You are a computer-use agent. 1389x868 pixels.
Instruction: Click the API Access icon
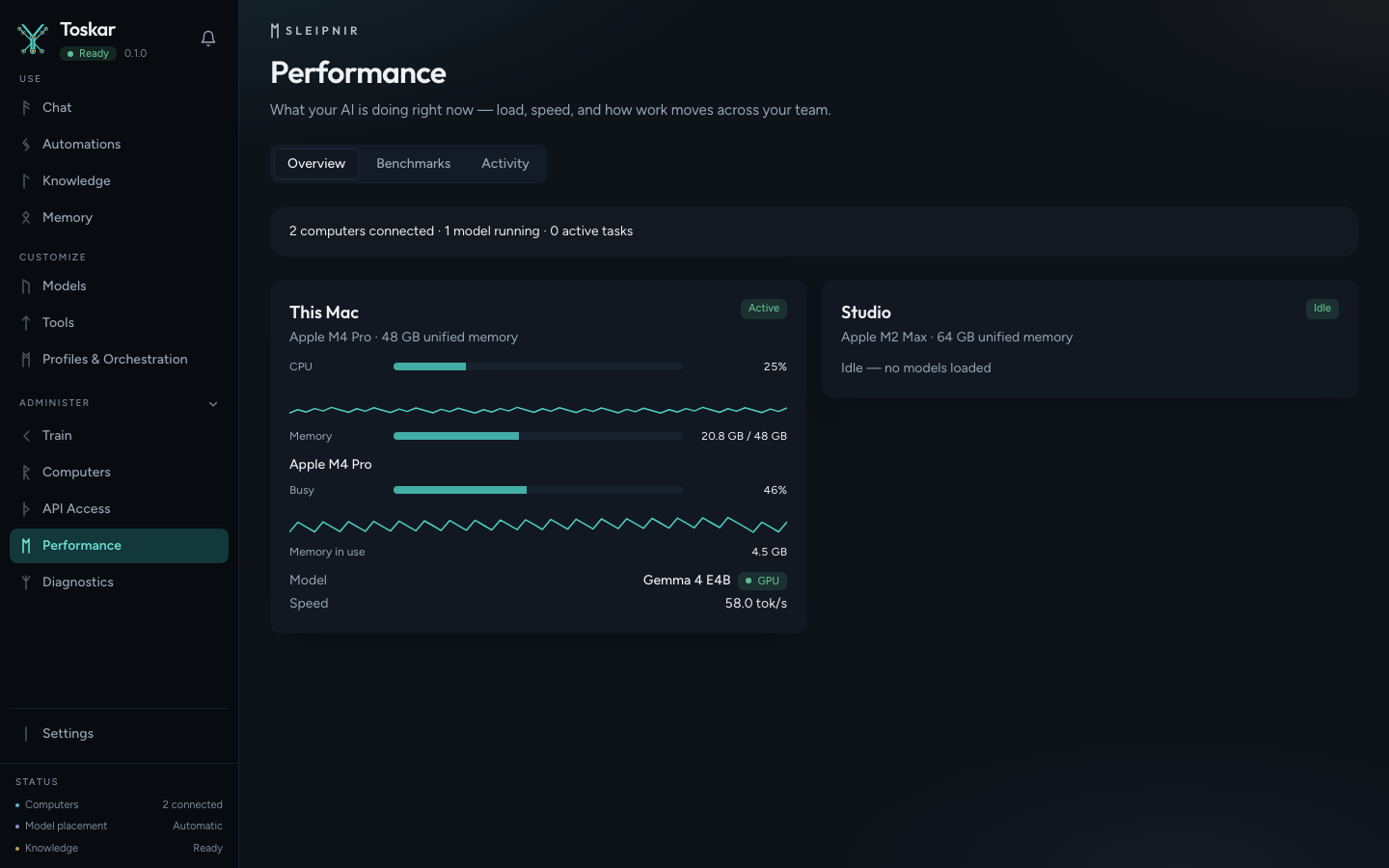coord(26,509)
